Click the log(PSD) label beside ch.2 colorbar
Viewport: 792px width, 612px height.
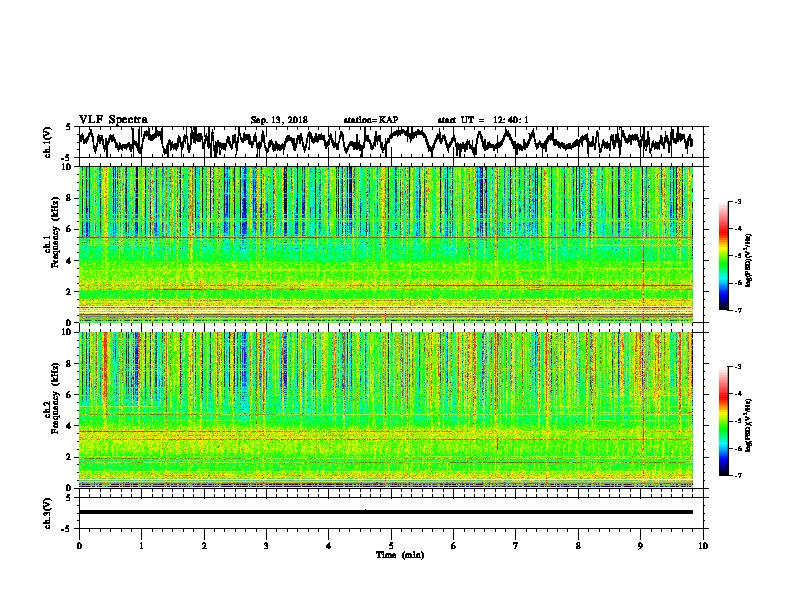coord(748,425)
